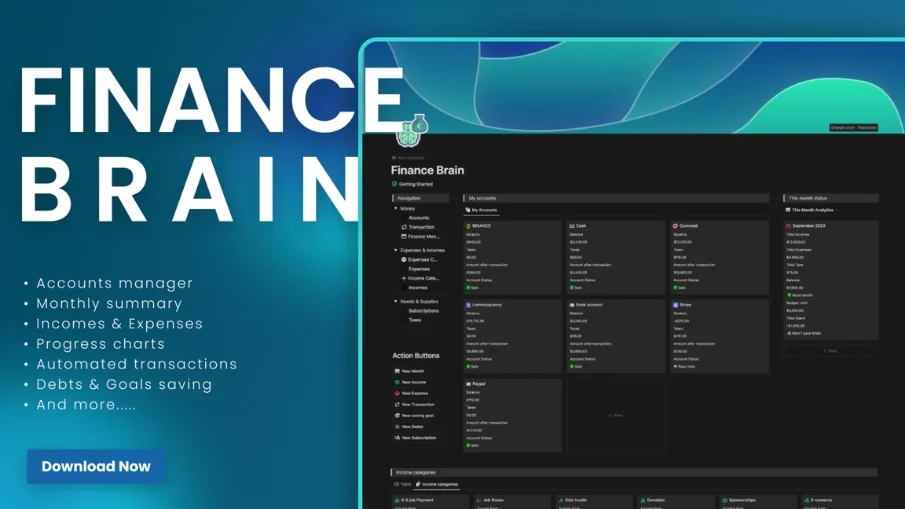Viewport: 905px width, 509px height.
Task: Click the Gumroad account icon
Action: coord(675,226)
